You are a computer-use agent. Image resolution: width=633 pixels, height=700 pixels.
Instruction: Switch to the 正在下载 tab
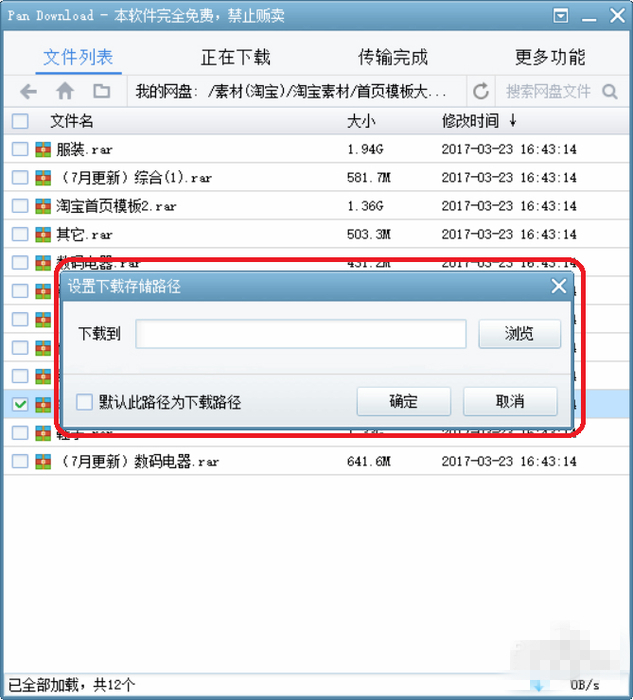235,57
